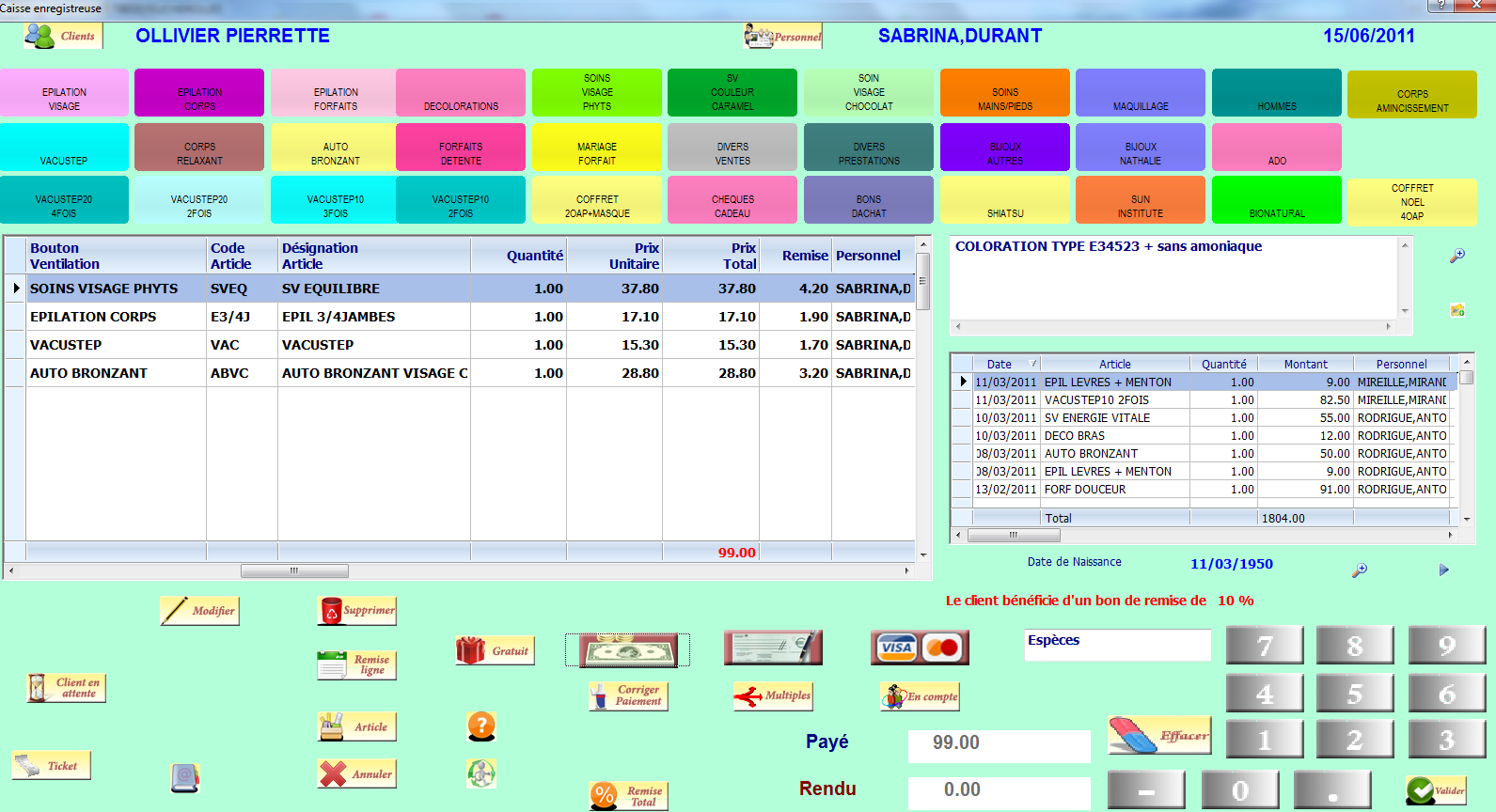Open the MAQUILLAGE category tile
The width and height of the screenshot is (1496, 812).
pyautogui.click(x=1140, y=93)
